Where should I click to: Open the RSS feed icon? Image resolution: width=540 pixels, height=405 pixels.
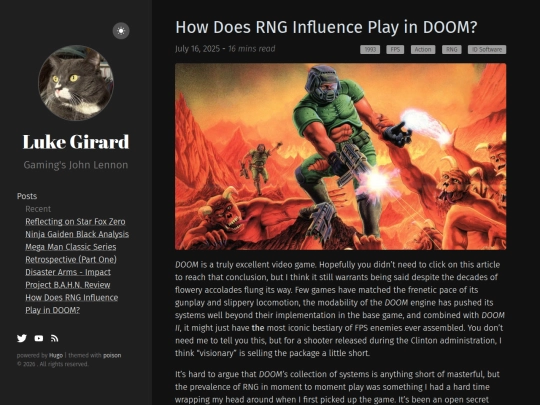pyautogui.click(x=54, y=338)
